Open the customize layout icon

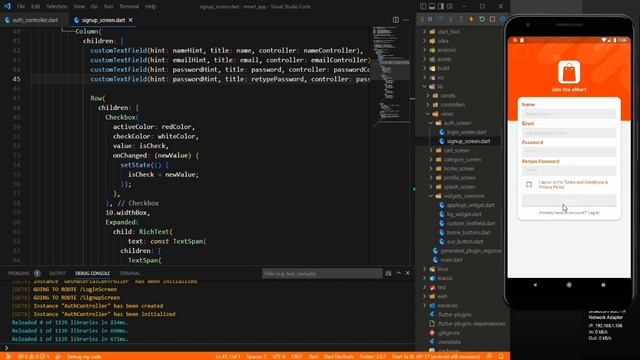coord(450,6)
